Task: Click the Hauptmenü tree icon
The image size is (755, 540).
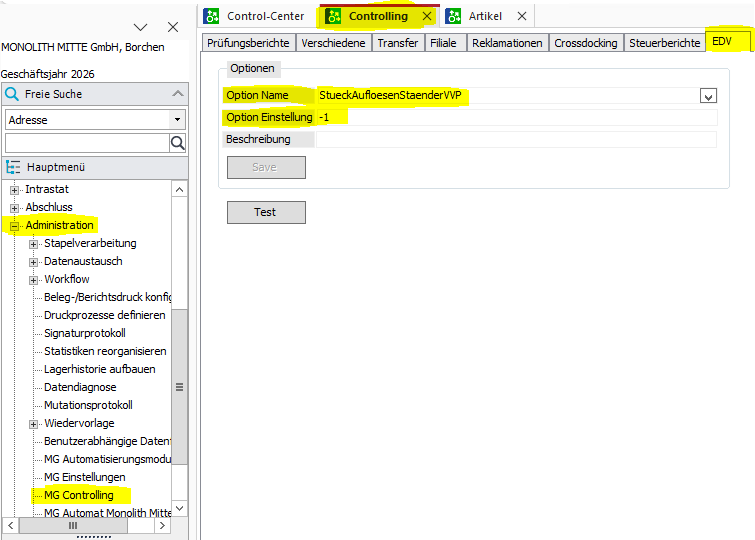Action: pos(13,167)
